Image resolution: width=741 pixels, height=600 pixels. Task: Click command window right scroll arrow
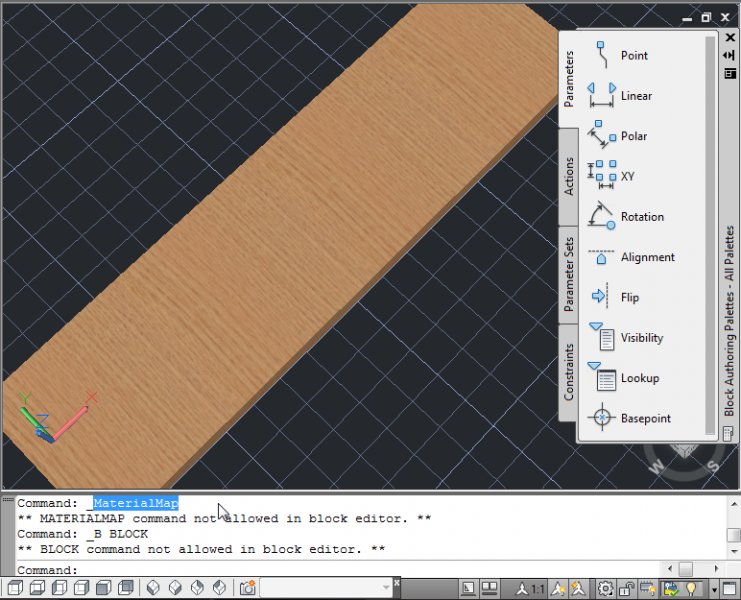coord(716,568)
